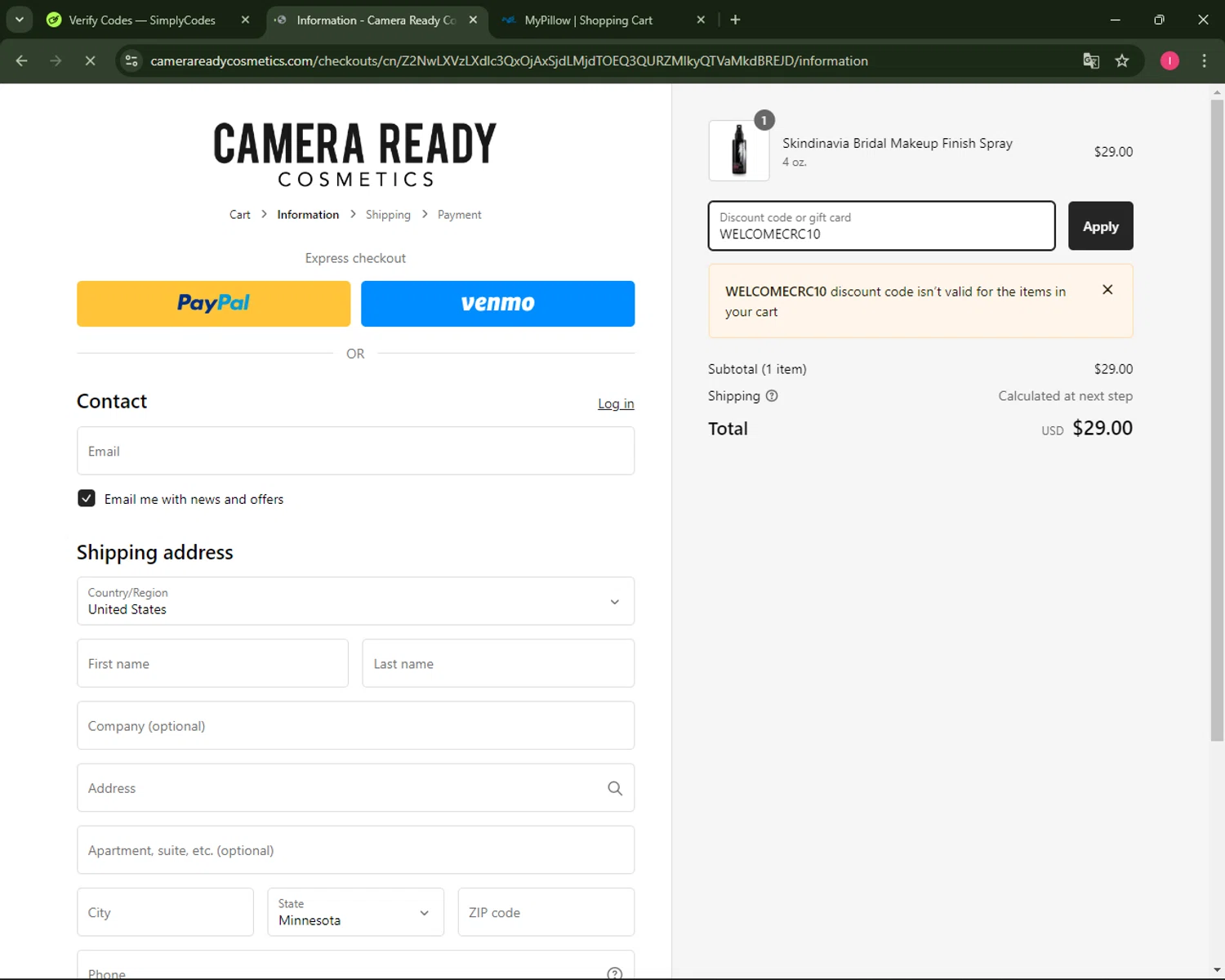Image resolution: width=1225 pixels, height=980 pixels.
Task: Click the Company (optional) field
Action: click(x=355, y=725)
